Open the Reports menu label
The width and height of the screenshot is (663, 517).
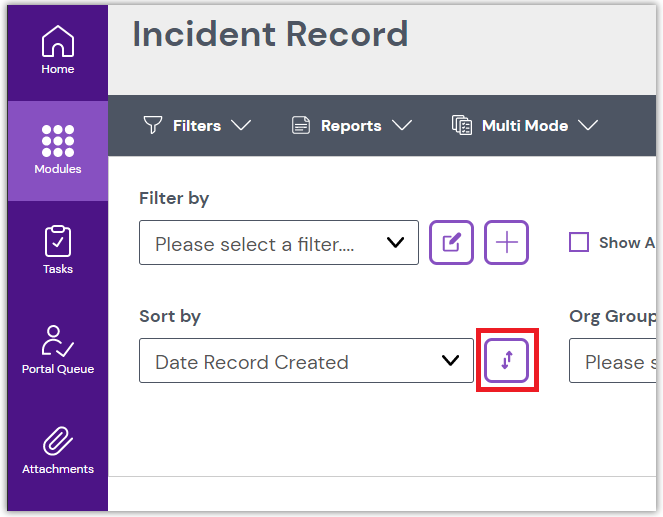tap(350, 126)
